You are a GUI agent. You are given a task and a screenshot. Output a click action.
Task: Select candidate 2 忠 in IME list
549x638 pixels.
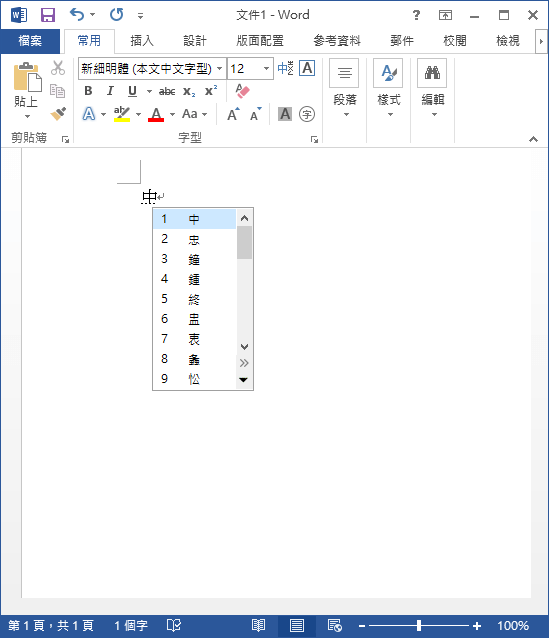coord(195,239)
